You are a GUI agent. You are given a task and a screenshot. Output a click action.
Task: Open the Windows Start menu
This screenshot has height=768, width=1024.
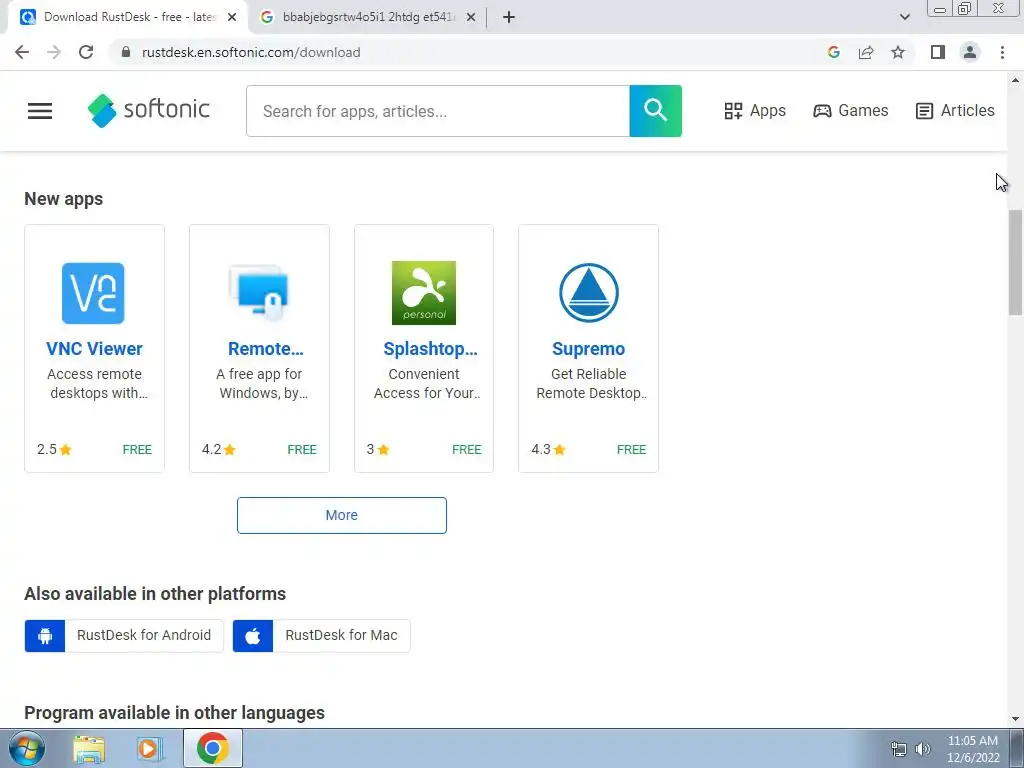27,748
